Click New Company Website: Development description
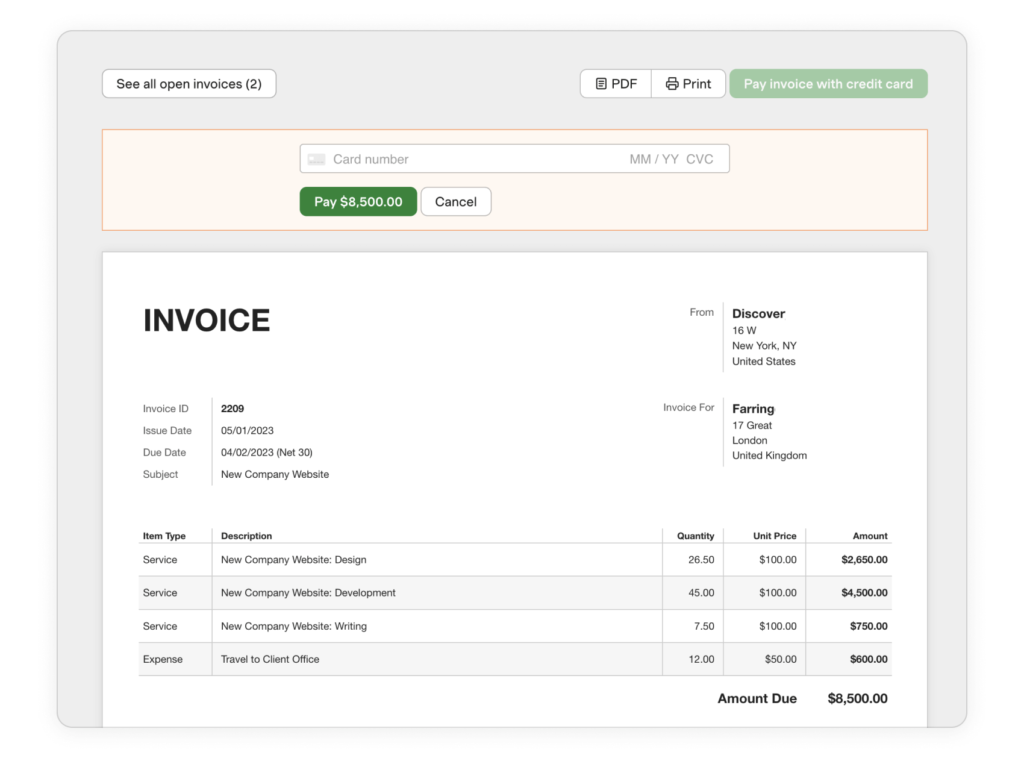The height and width of the screenshot is (758, 1024). [308, 593]
